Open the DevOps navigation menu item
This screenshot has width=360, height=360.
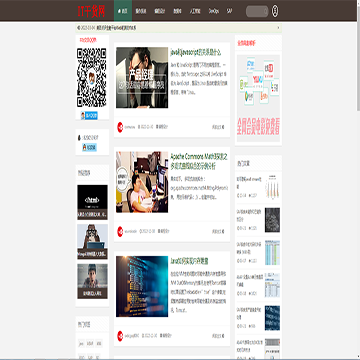214,11
